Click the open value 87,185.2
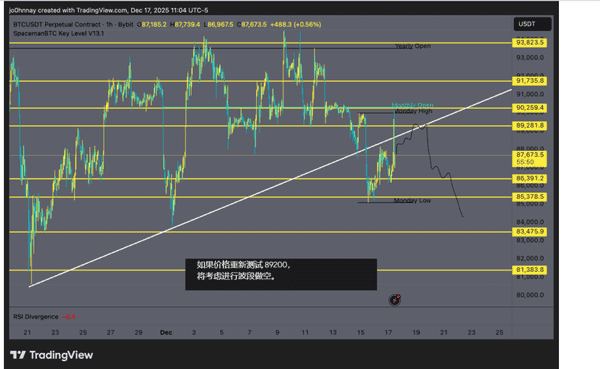Viewport: 600px width, 369px height. click(x=154, y=24)
